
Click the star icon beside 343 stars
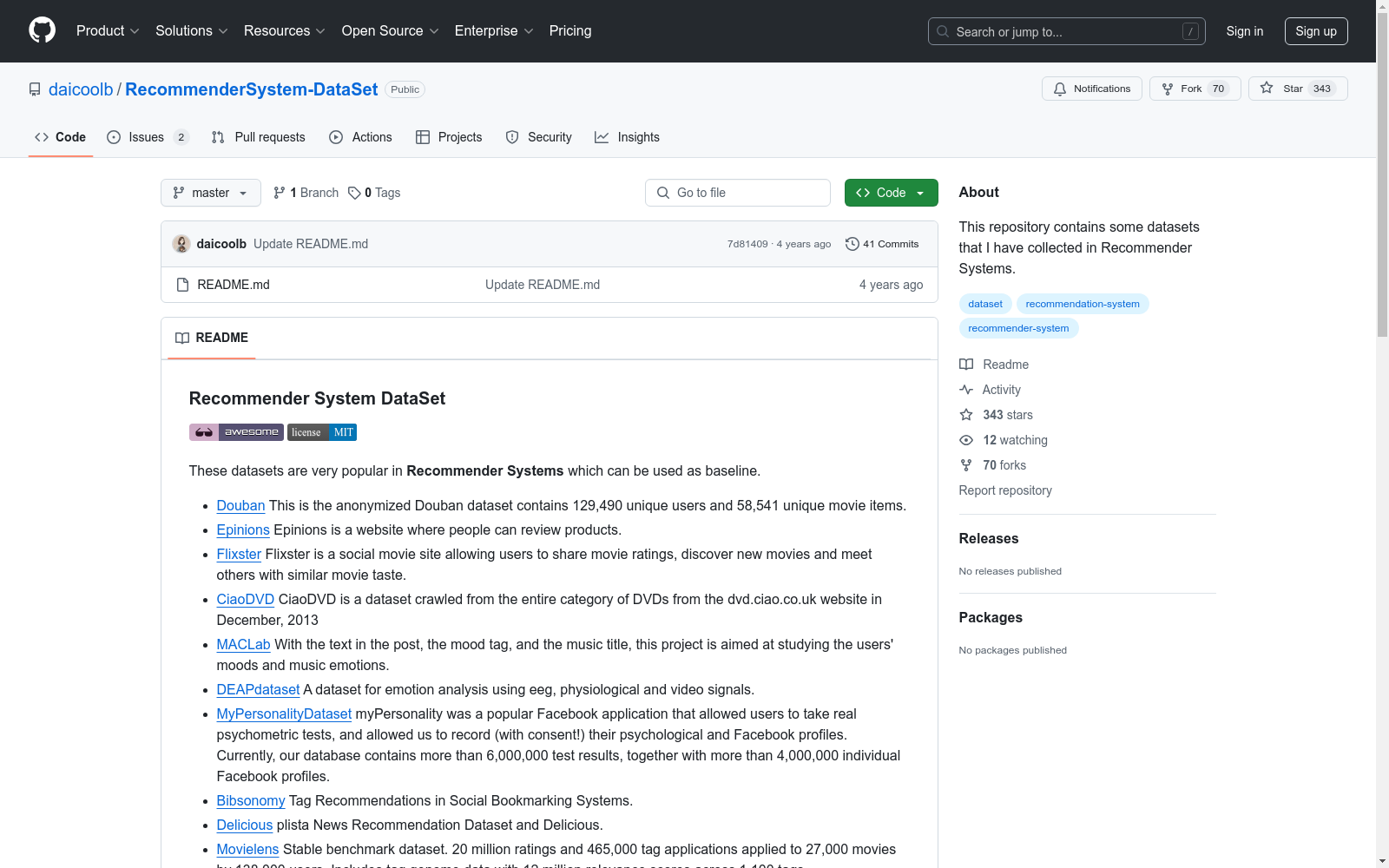[x=966, y=415]
